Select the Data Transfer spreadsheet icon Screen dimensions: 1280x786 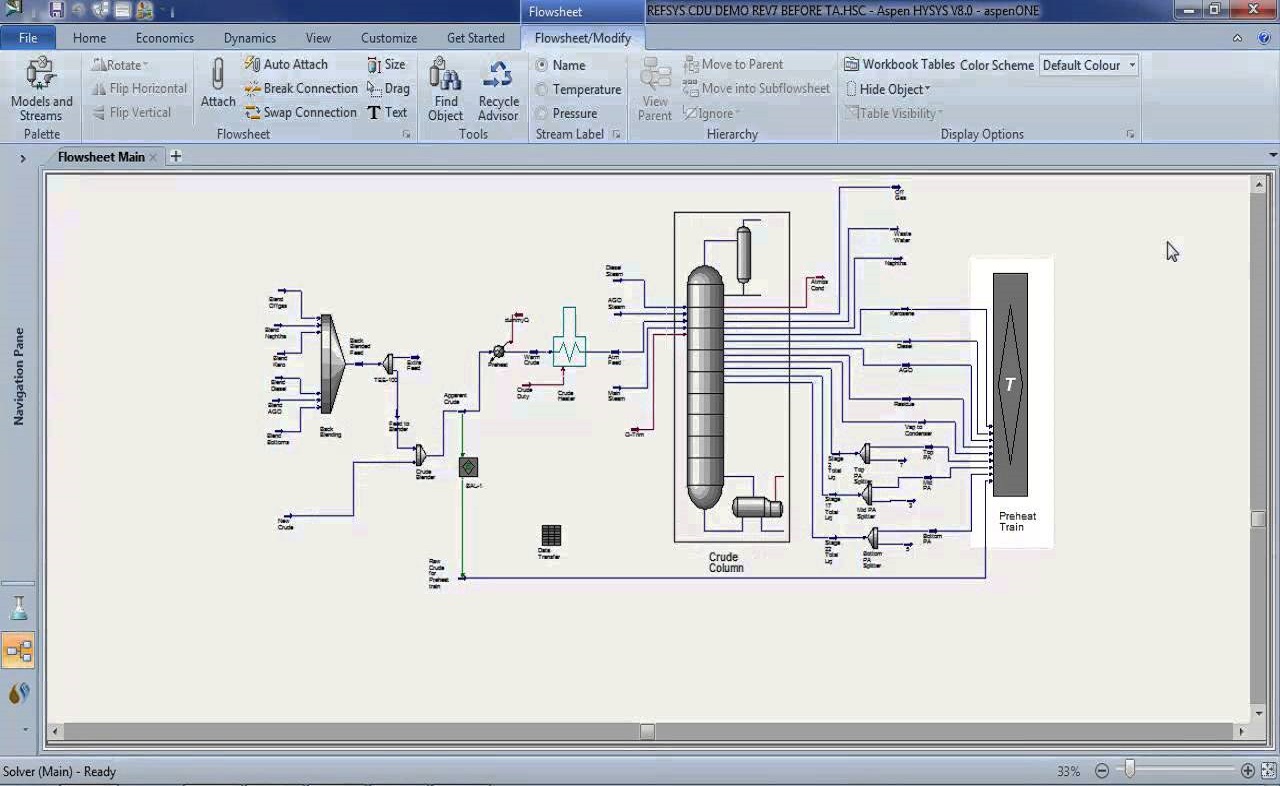551,535
